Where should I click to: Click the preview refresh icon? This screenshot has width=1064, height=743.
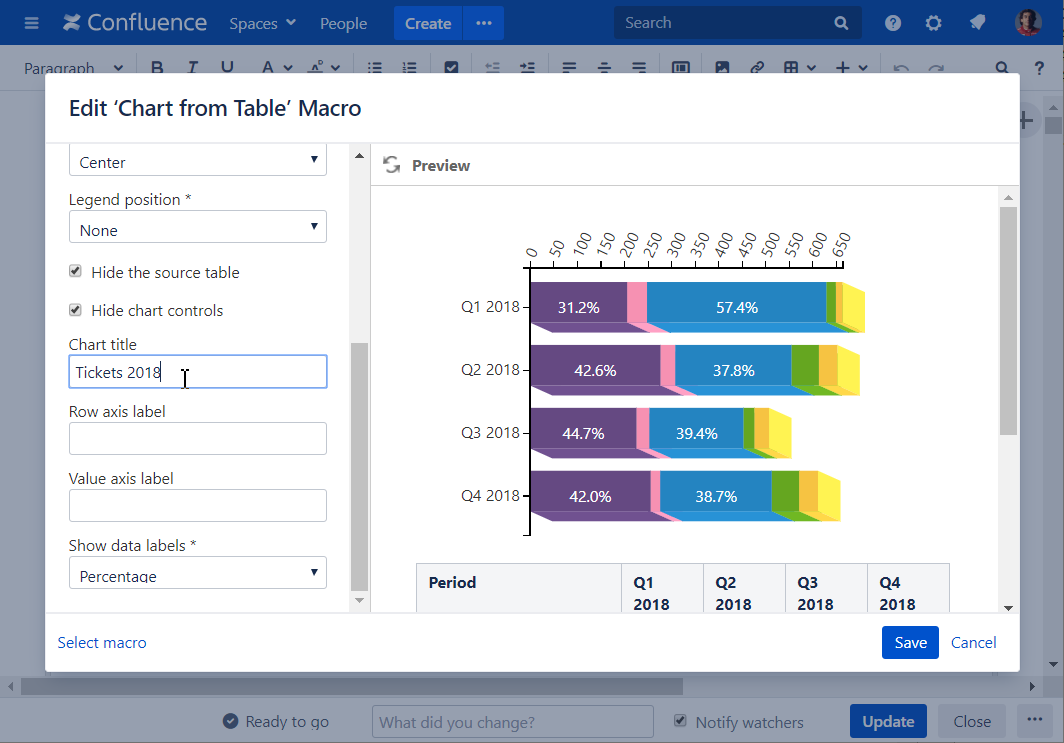391,165
